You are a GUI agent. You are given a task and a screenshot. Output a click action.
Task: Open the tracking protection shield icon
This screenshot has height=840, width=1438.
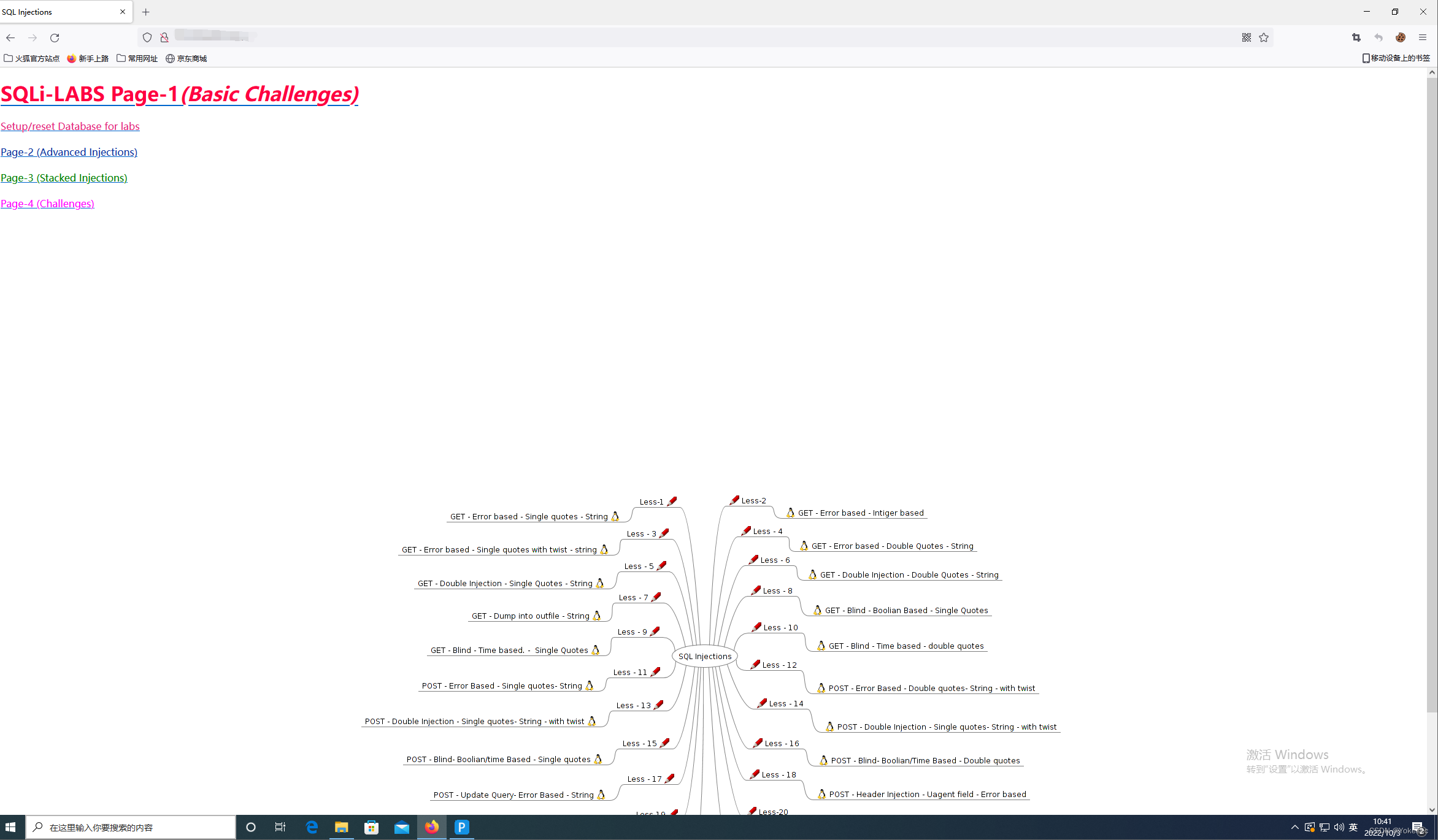point(147,37)
